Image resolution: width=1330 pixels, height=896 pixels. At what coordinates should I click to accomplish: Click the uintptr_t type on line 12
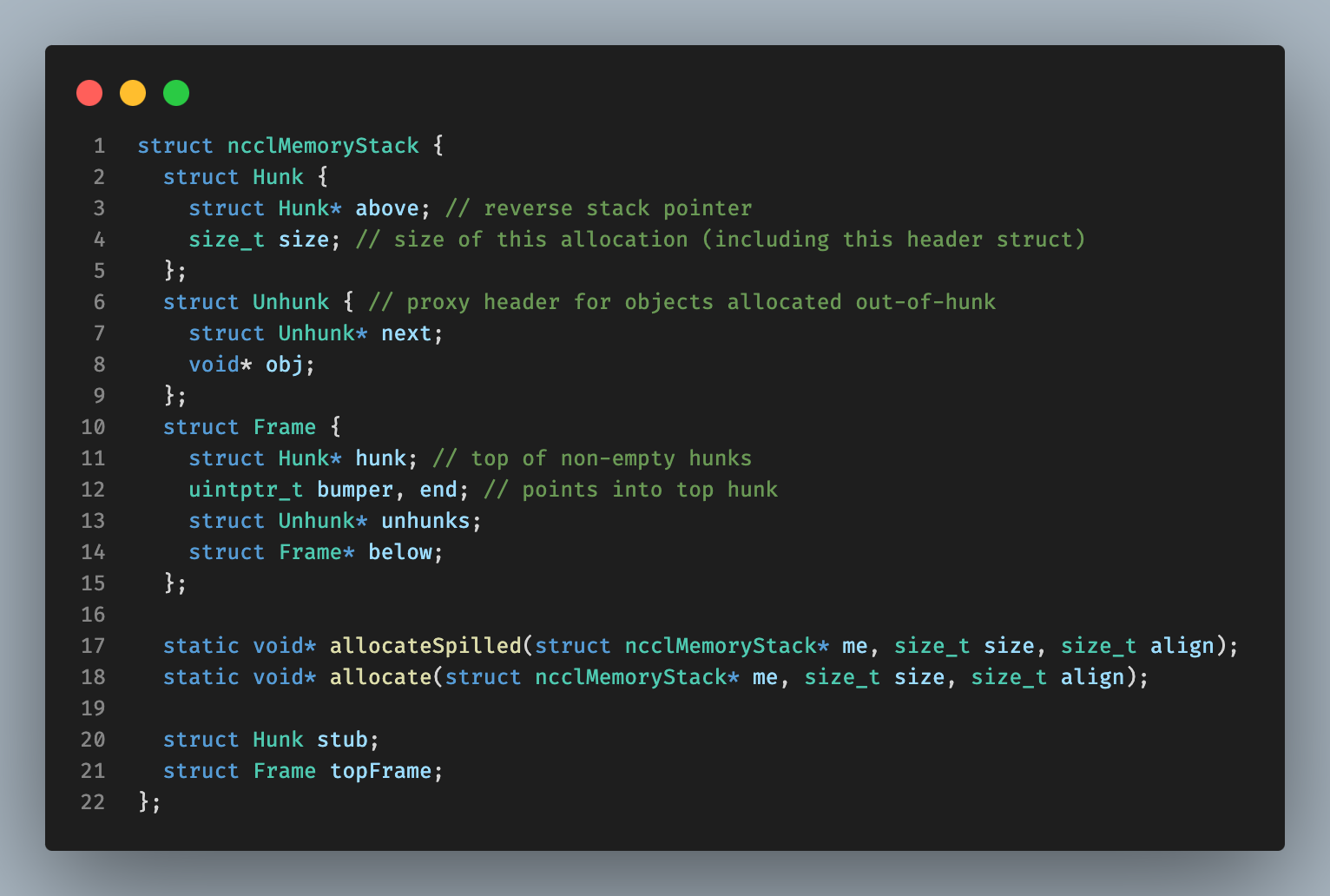[x=247, y=490]
